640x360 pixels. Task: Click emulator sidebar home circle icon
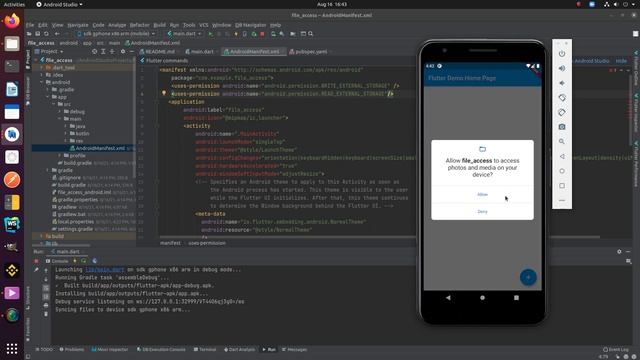[562, 171]
